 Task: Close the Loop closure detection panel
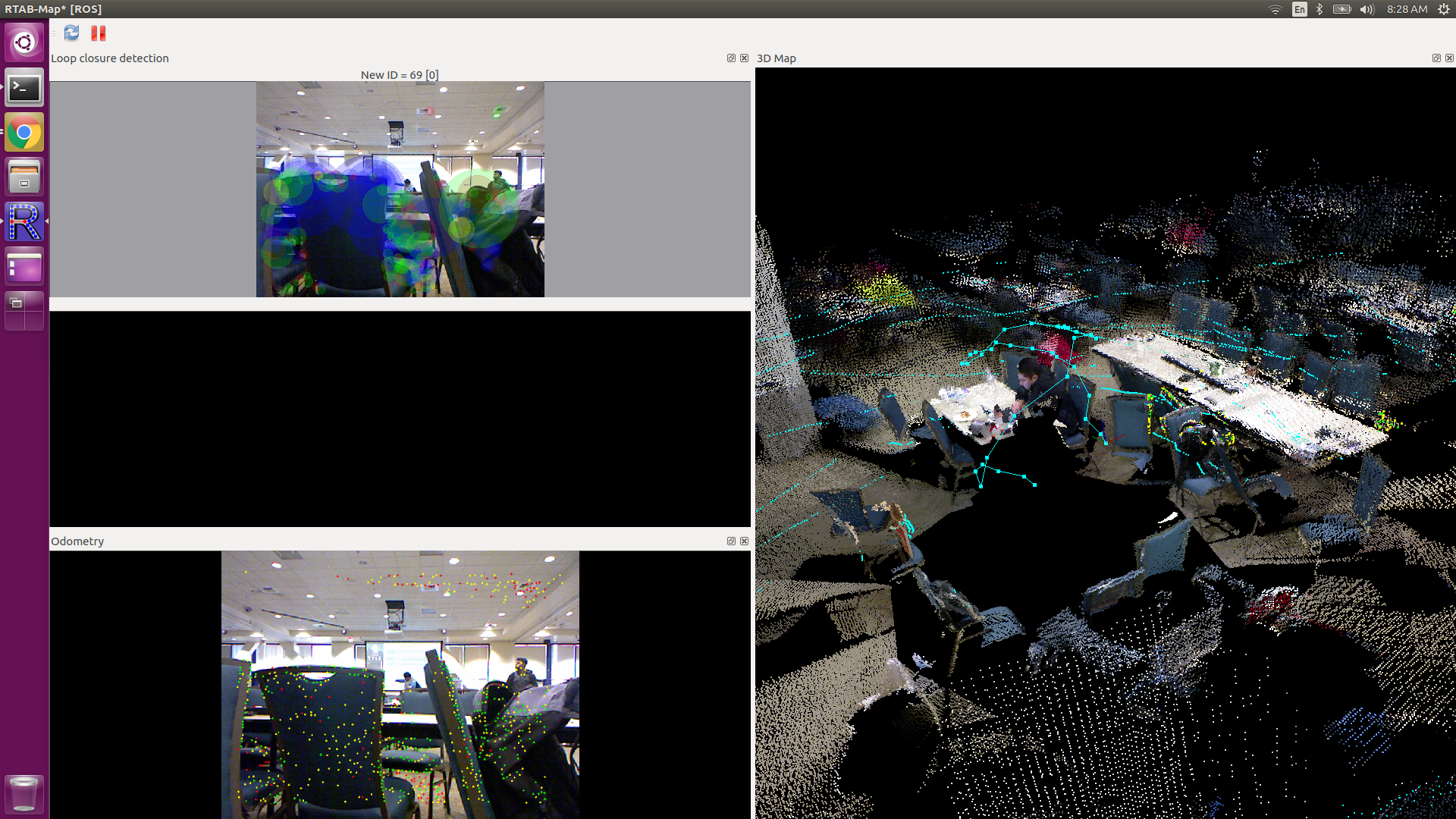pyautogui.click(x=744, y=58)
